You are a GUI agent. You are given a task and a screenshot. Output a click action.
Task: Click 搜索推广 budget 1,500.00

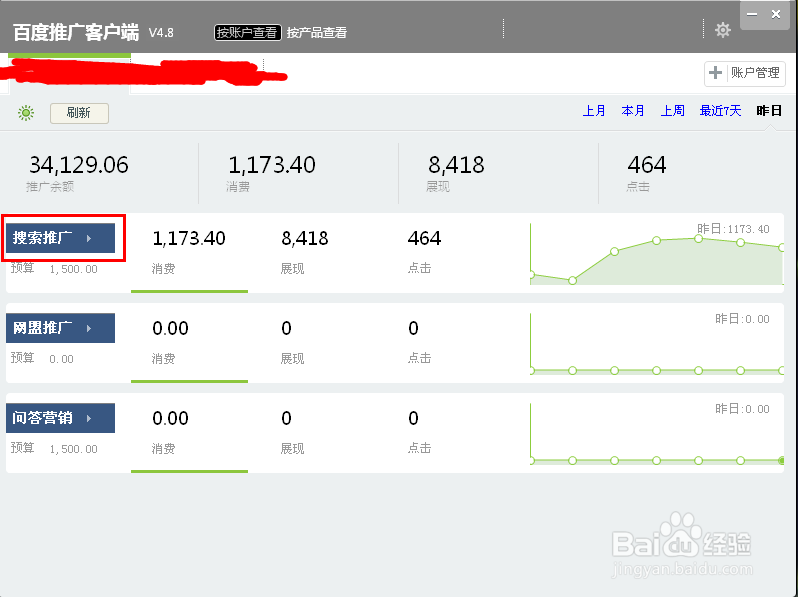[x=73, y=269]
